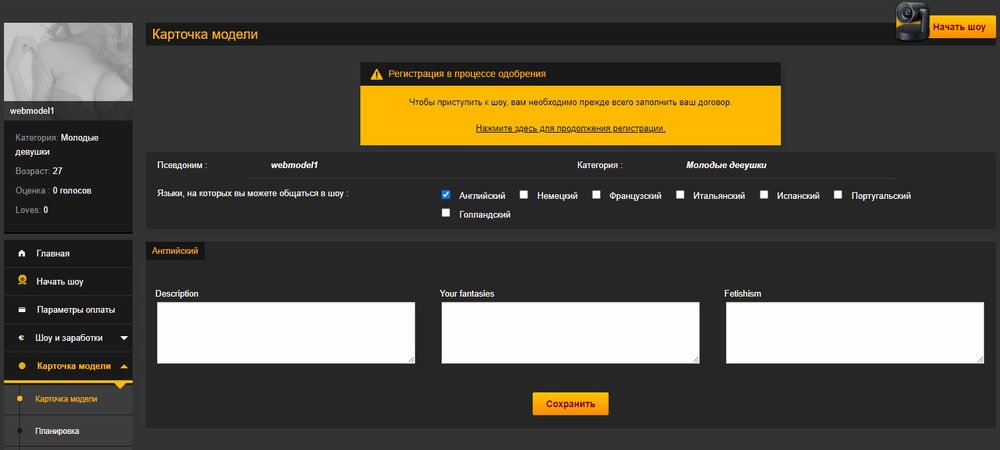
Task: Click the webcam icon in the sidebar menu
Action: (x=22, y=282)
